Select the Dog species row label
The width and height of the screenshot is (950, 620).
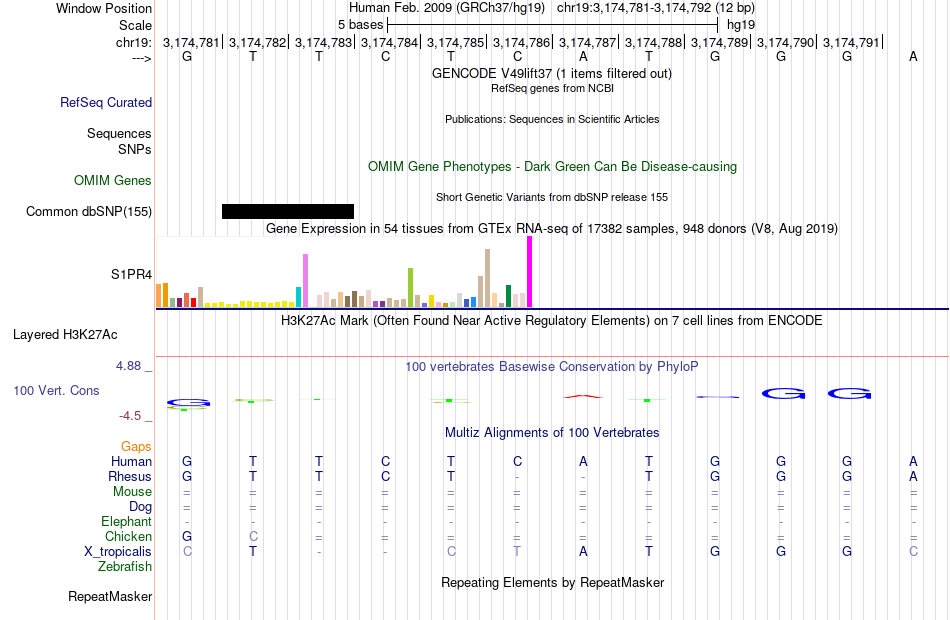point(141,507)
